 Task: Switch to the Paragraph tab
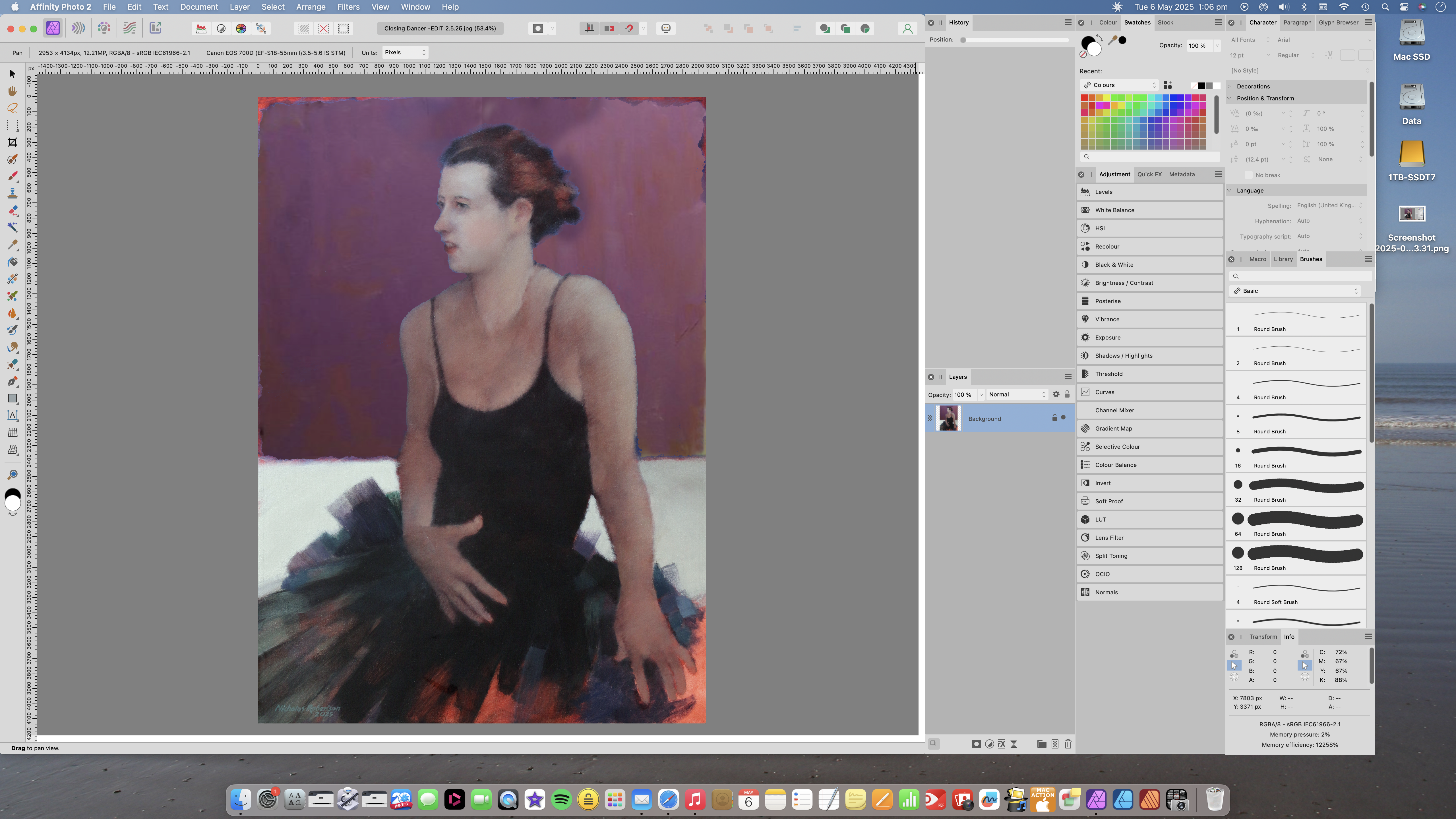1297,23
